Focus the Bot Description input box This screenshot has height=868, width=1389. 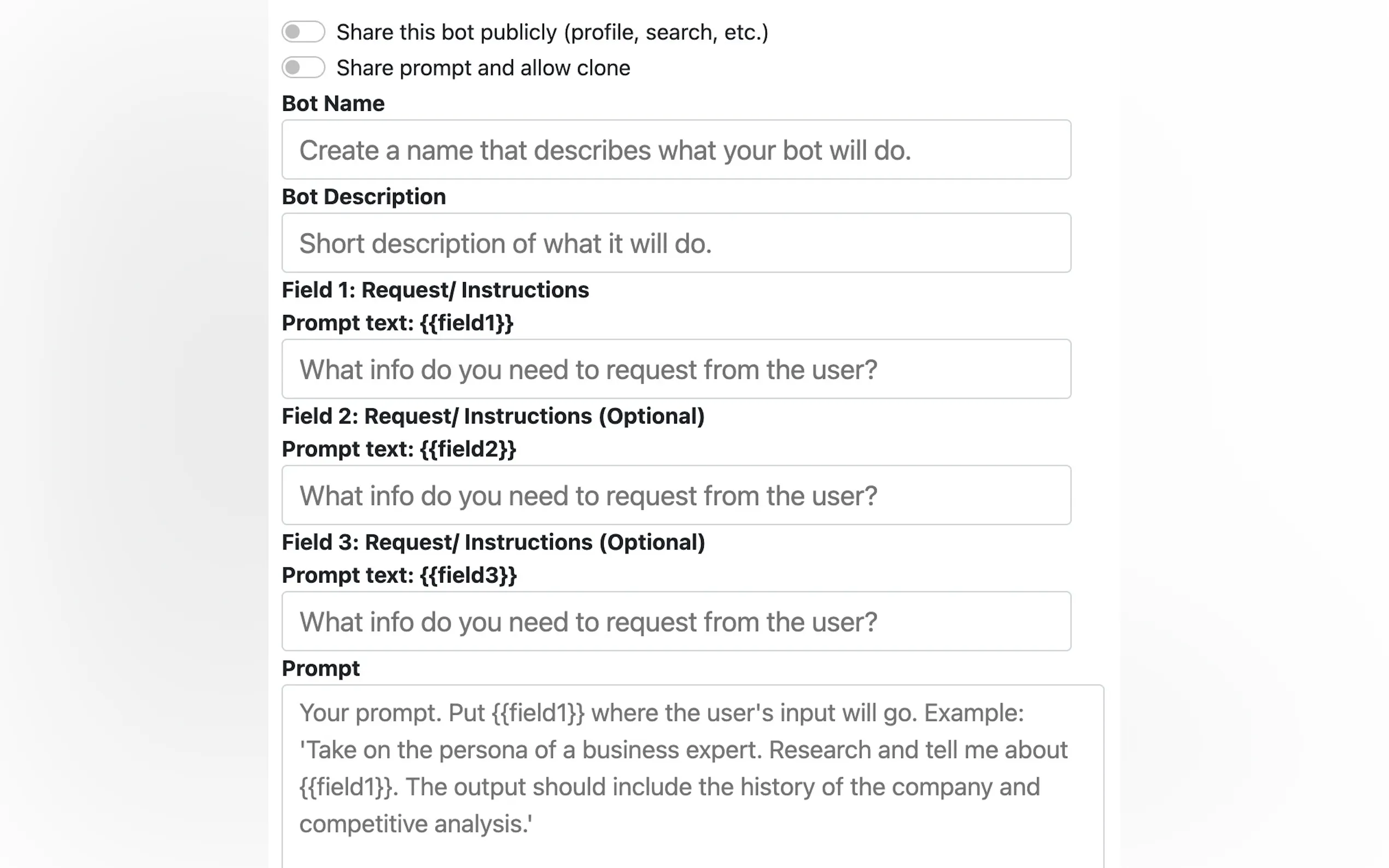pyautogui.click(x=676, y=243)
